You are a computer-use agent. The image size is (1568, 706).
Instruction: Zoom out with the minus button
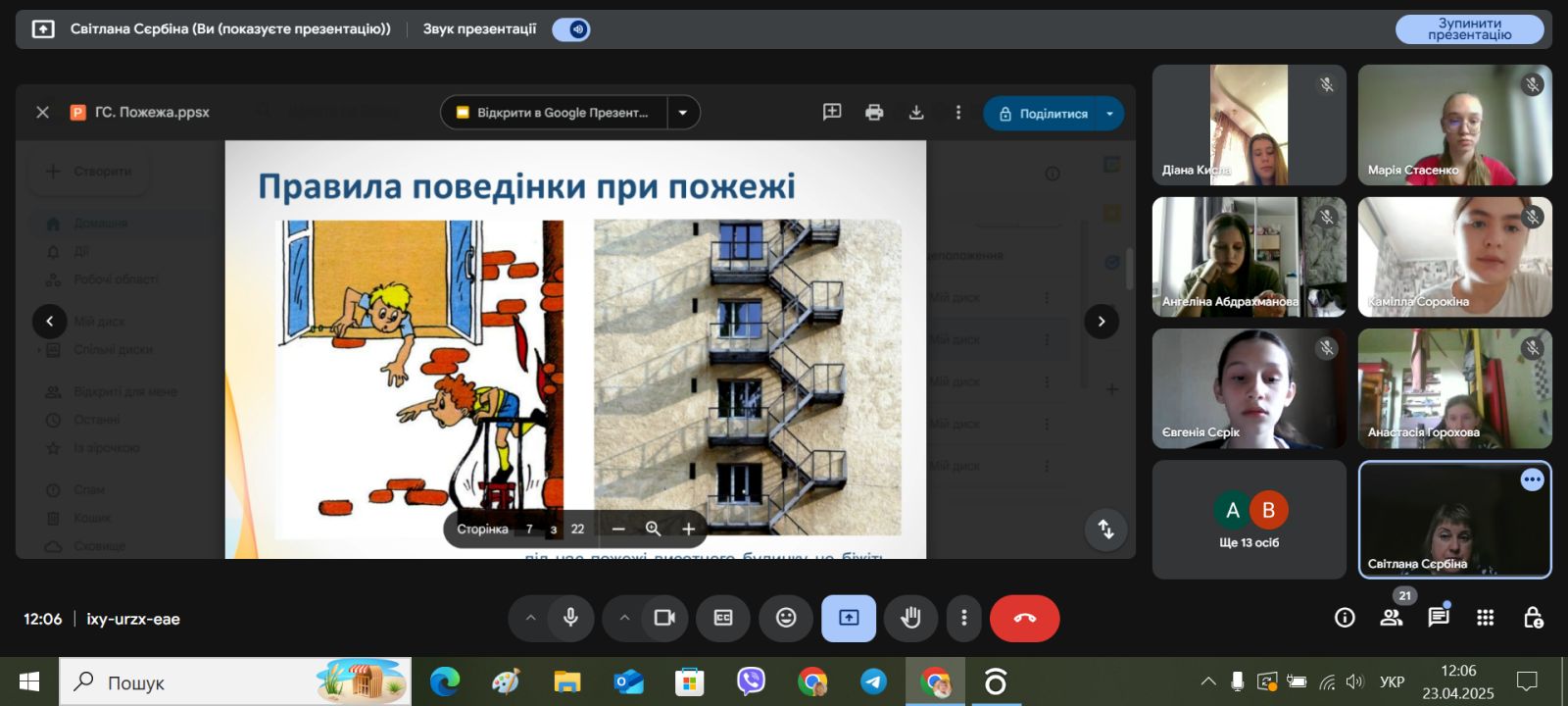(x=618, y=529)
